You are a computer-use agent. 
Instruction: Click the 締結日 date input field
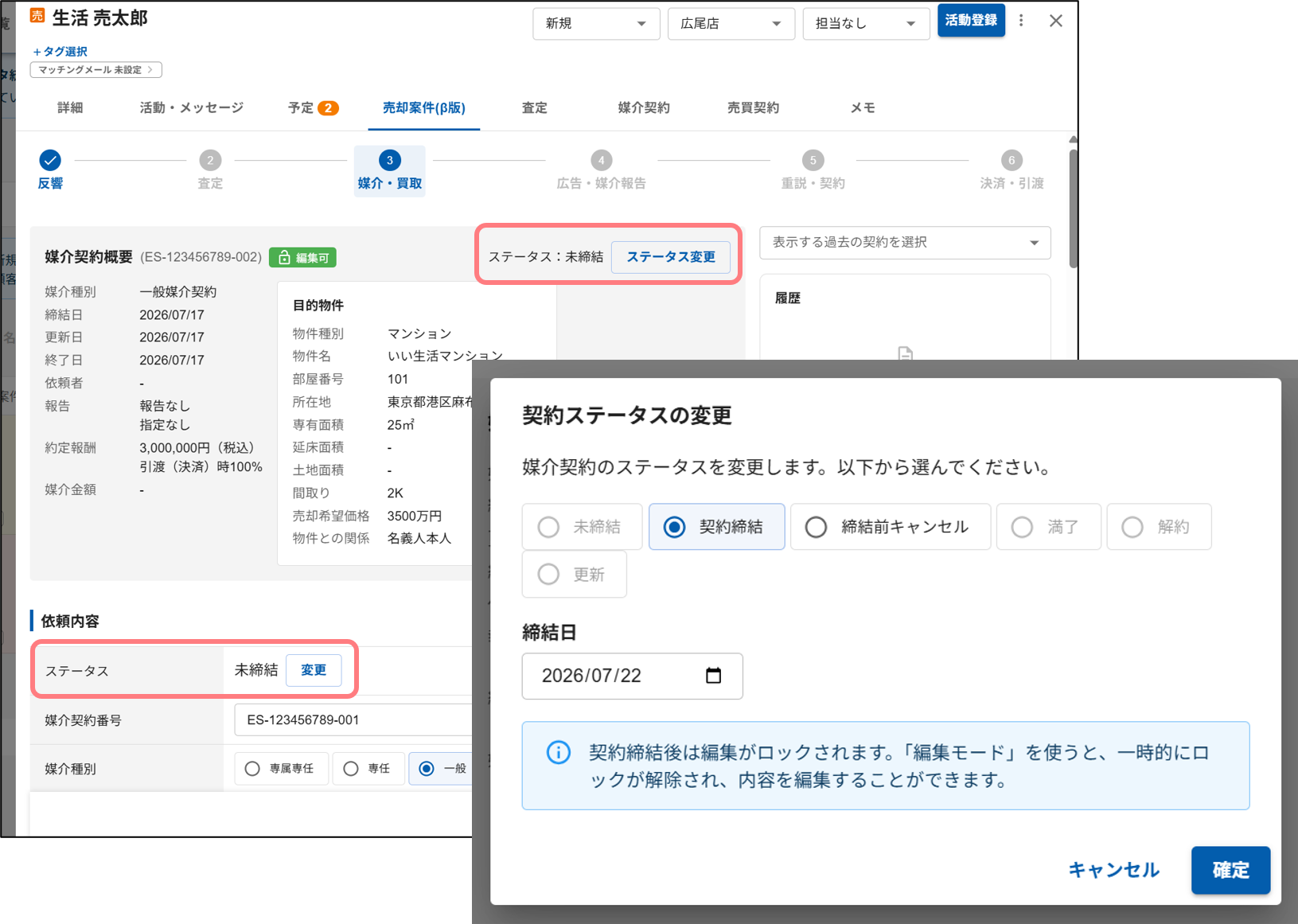(x=632, y=676)
